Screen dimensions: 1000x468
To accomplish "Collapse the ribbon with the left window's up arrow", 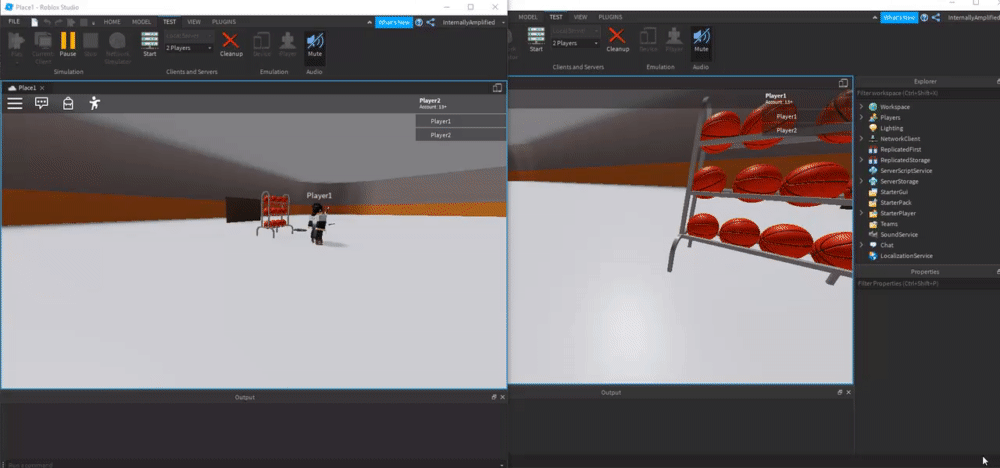I will 370,22.
